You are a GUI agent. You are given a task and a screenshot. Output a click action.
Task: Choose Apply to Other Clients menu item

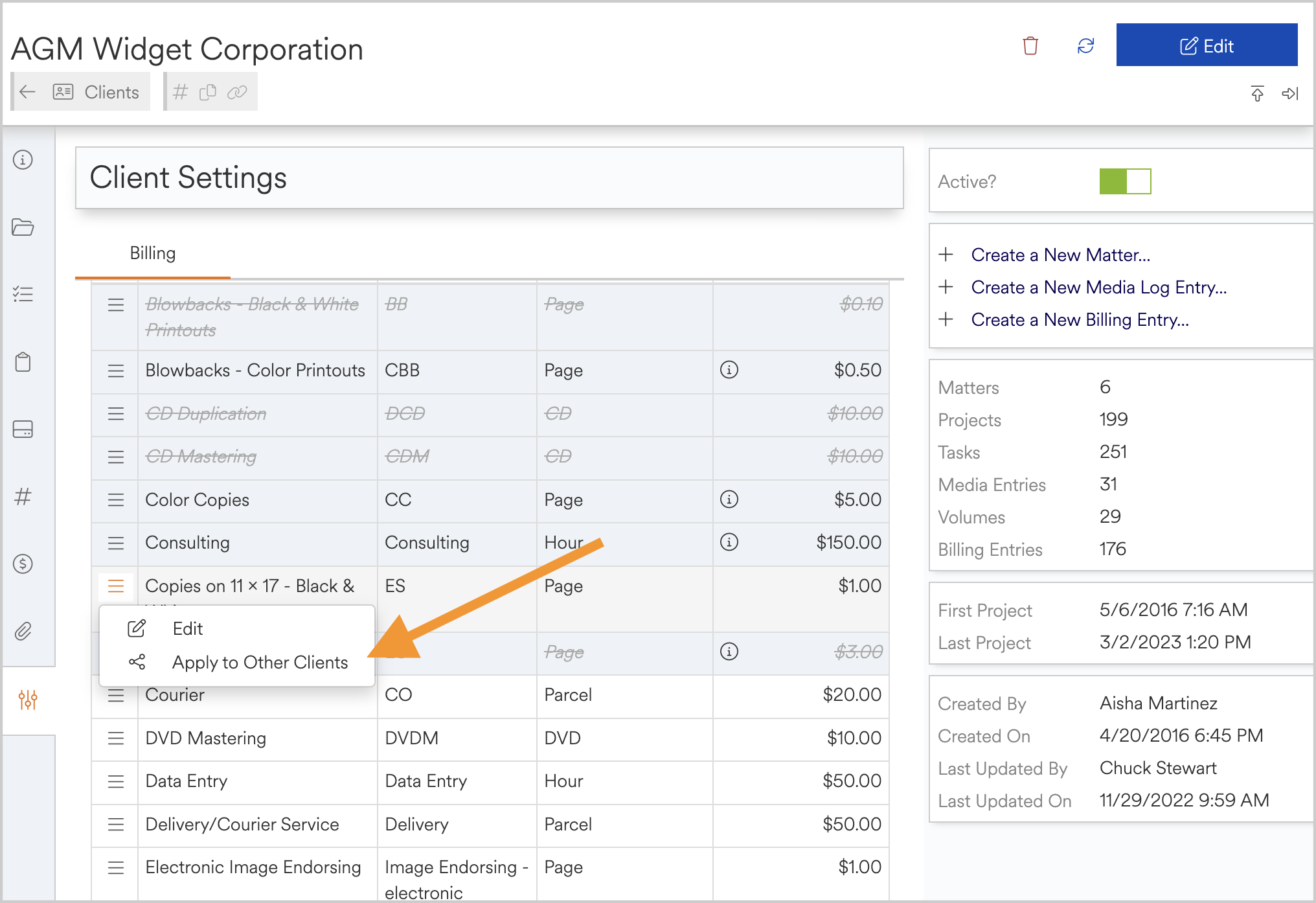237,662
